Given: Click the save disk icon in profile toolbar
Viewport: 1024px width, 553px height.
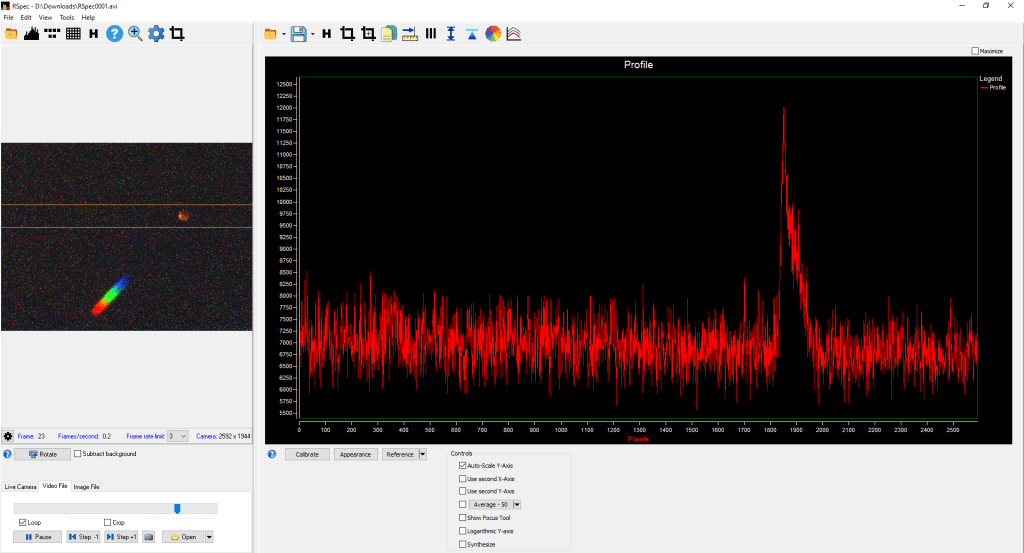Looking at the screenshot, I should pos(298,34).
